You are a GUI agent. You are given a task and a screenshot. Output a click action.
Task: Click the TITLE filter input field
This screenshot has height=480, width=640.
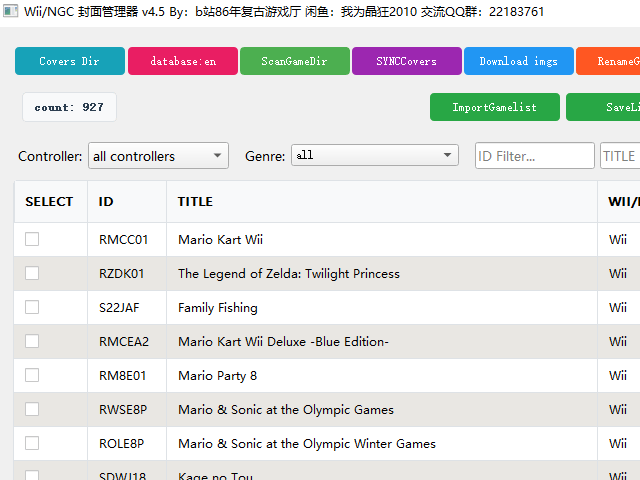click(x=619, y=156)
